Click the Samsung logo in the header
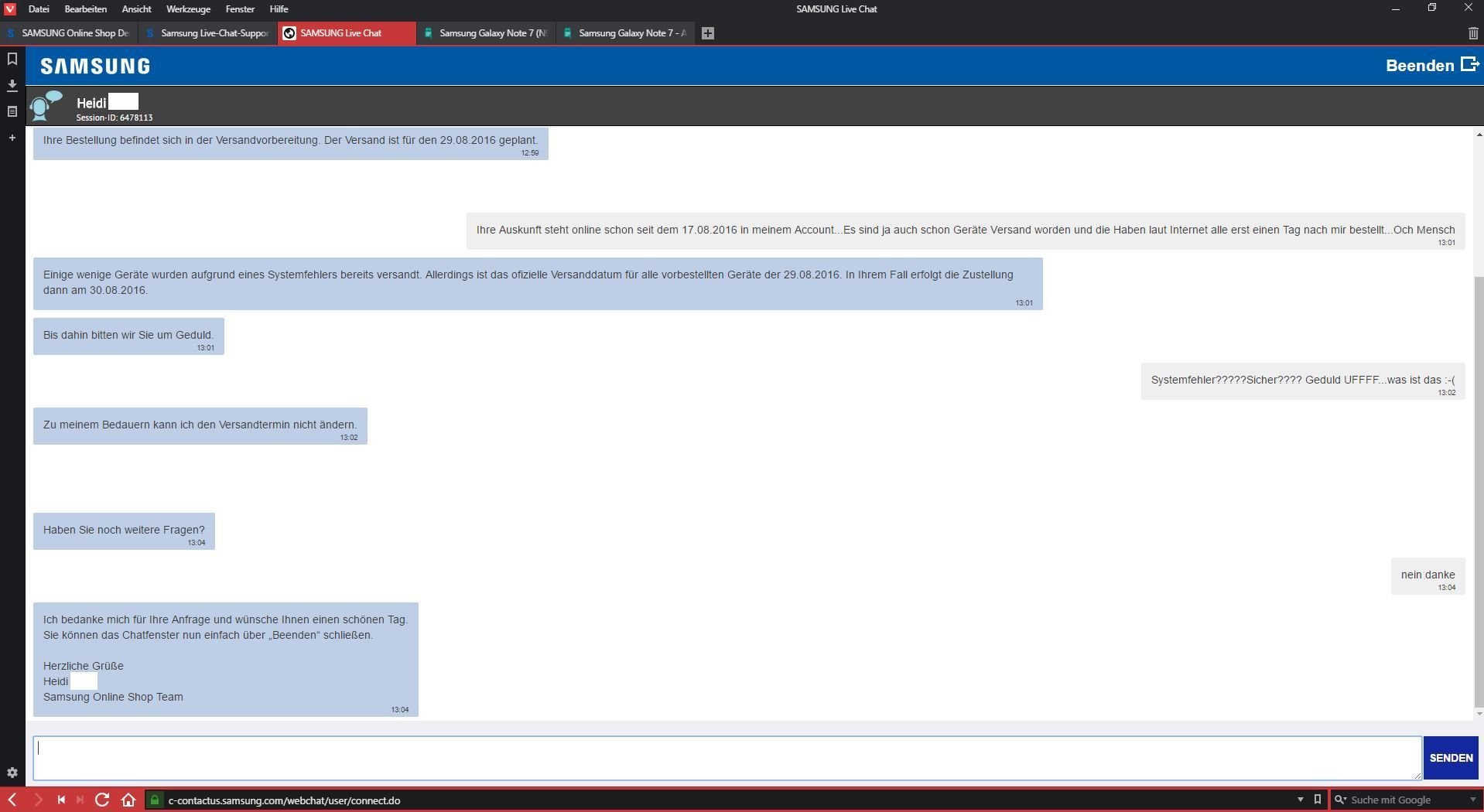Viewport: 1484px width, 812px height. point(95,67)
